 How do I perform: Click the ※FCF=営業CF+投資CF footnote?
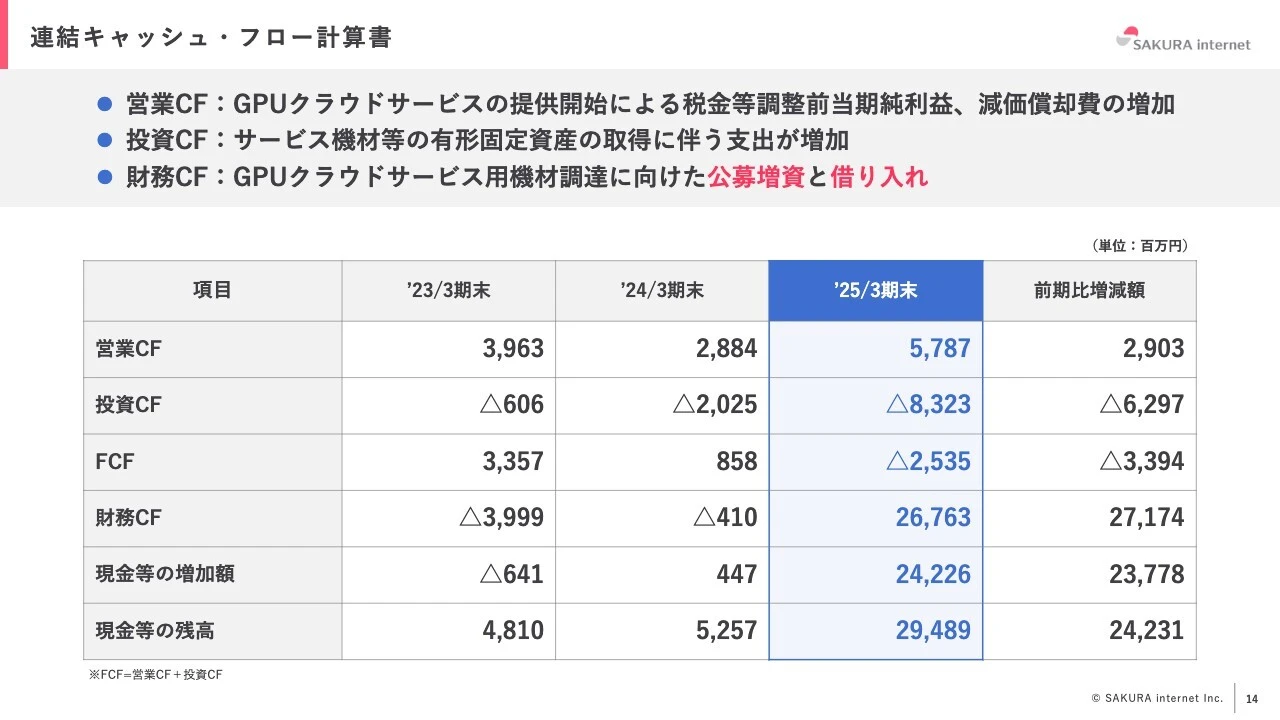click(x=156, y=675)
